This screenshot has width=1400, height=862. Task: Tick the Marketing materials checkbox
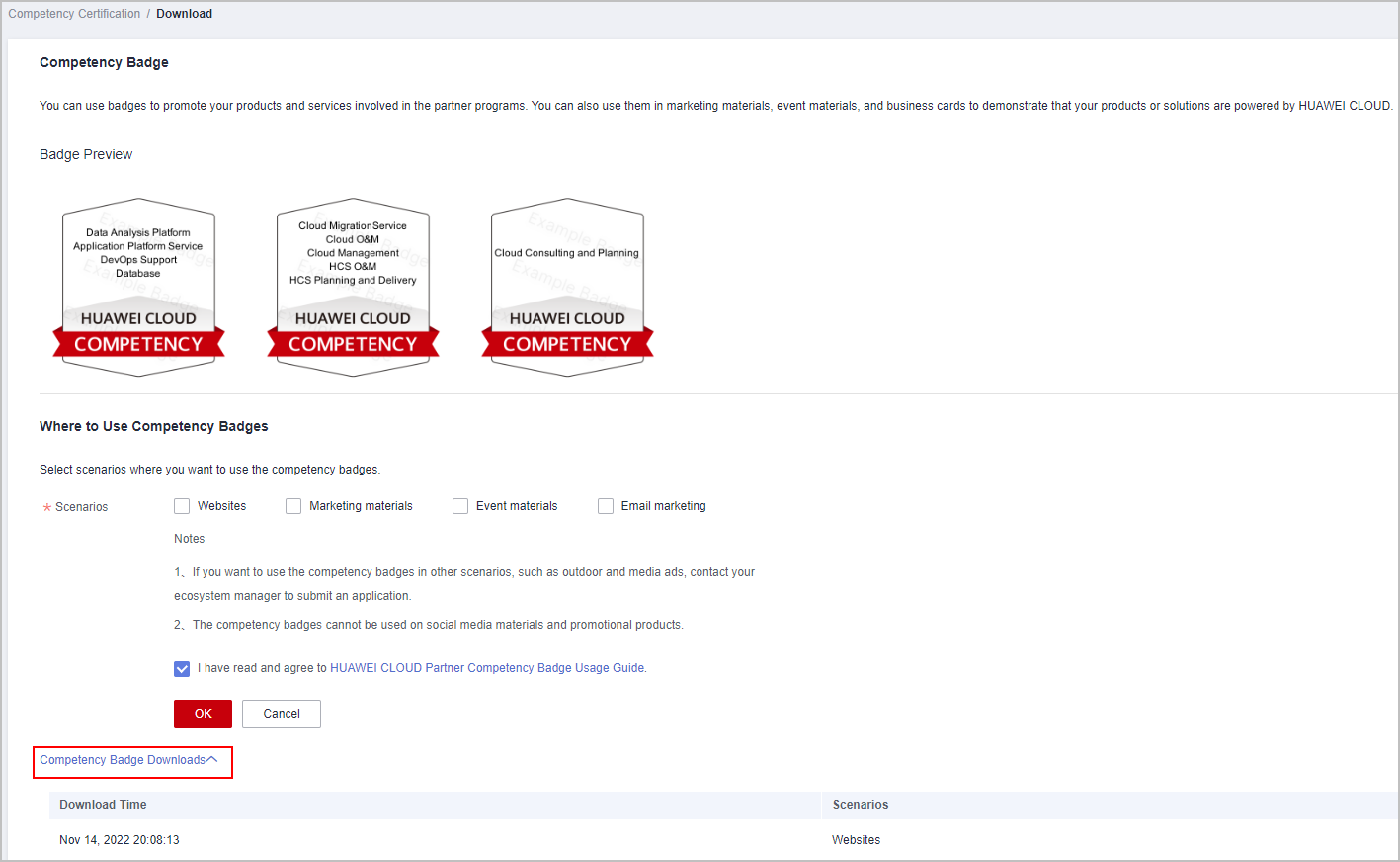tap(293, 506)
